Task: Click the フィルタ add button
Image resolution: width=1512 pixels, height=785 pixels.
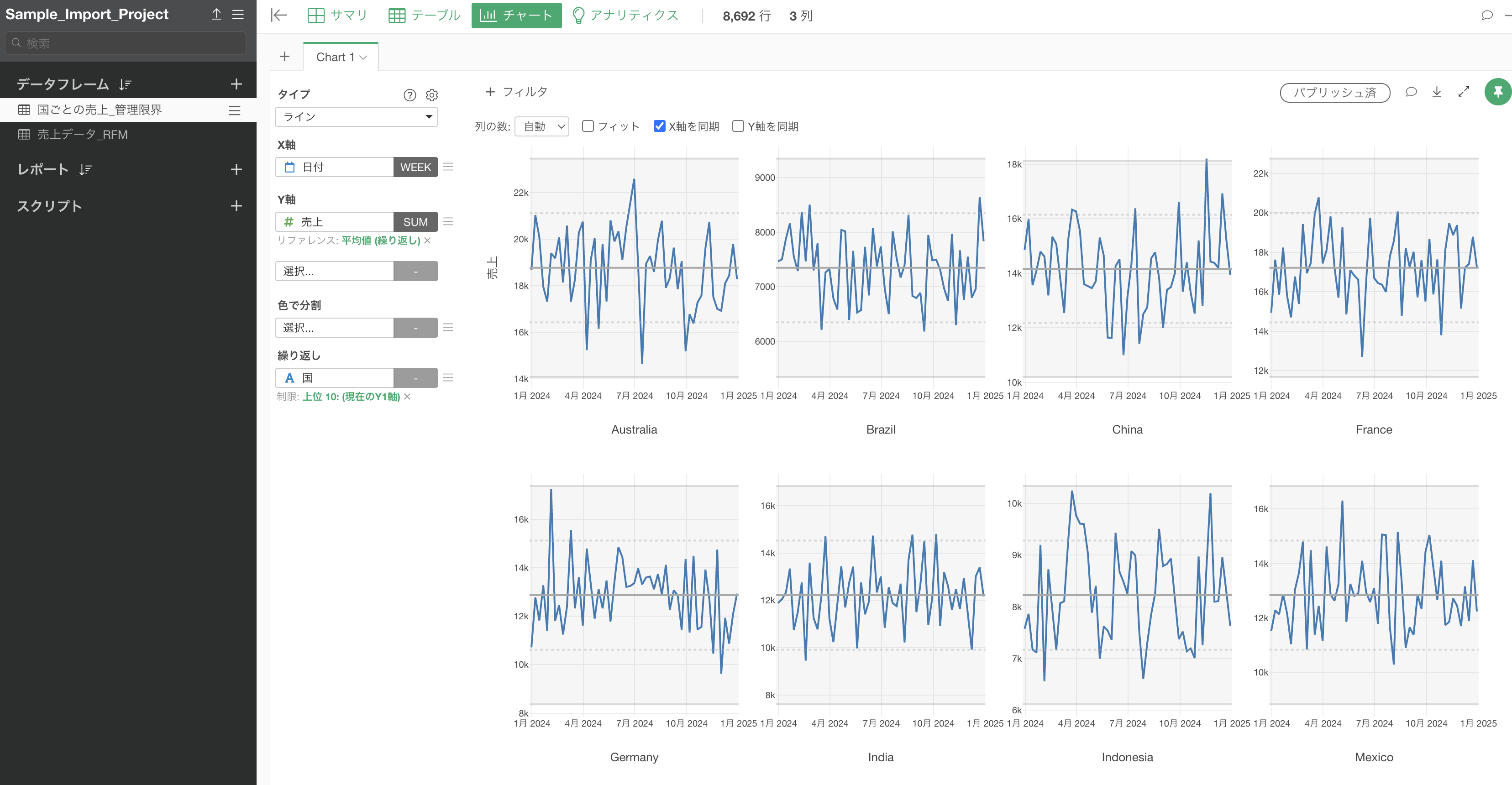Action: coord(516,92)
